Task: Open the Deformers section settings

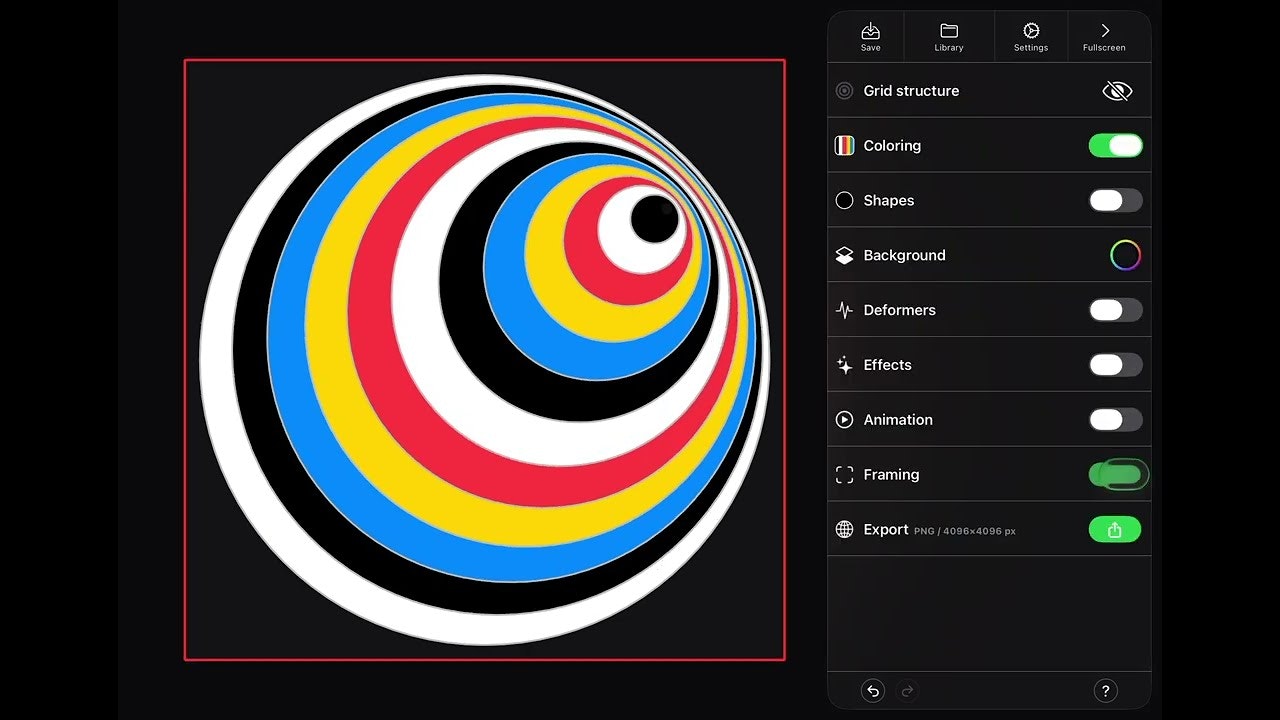Action: [x=898, y=310]
